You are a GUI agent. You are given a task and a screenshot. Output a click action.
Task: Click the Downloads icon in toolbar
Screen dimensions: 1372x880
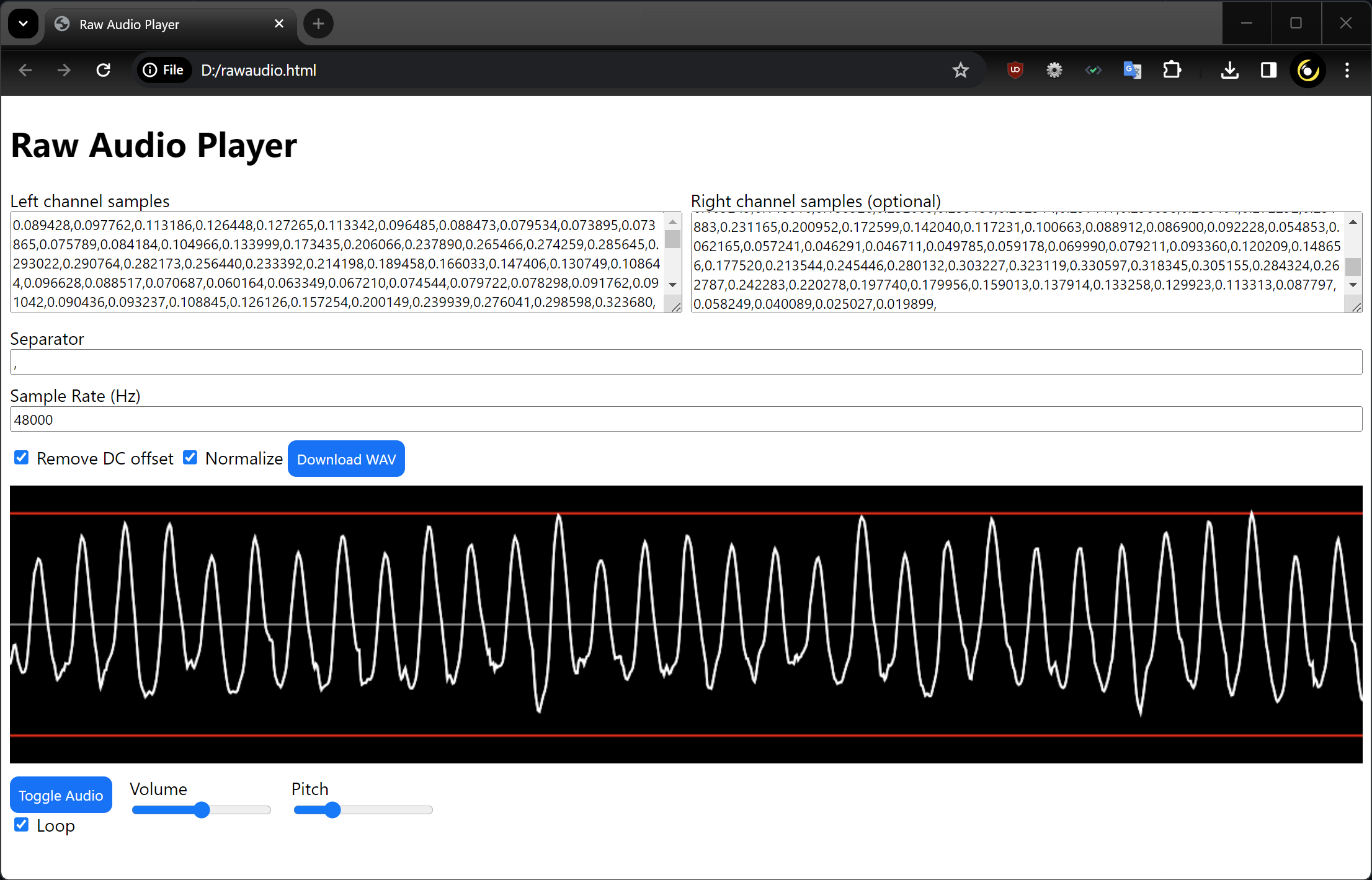pos(1229,70)
